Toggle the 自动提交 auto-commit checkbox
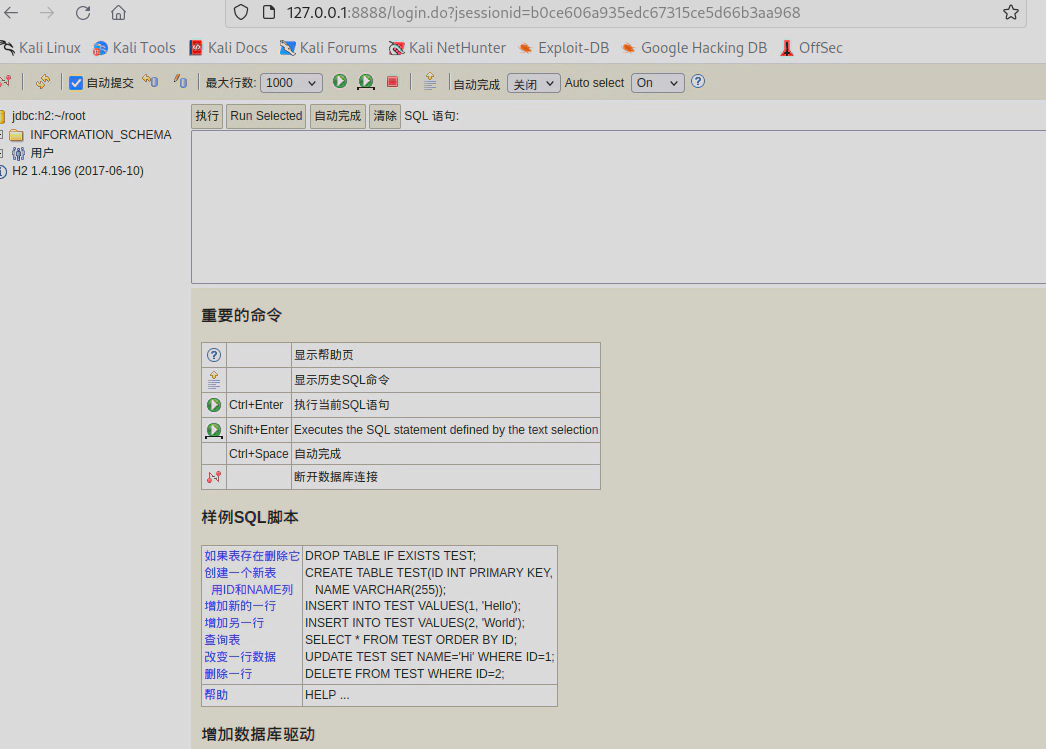Viewport: 1046px width, 749px height. coord(76,83)
